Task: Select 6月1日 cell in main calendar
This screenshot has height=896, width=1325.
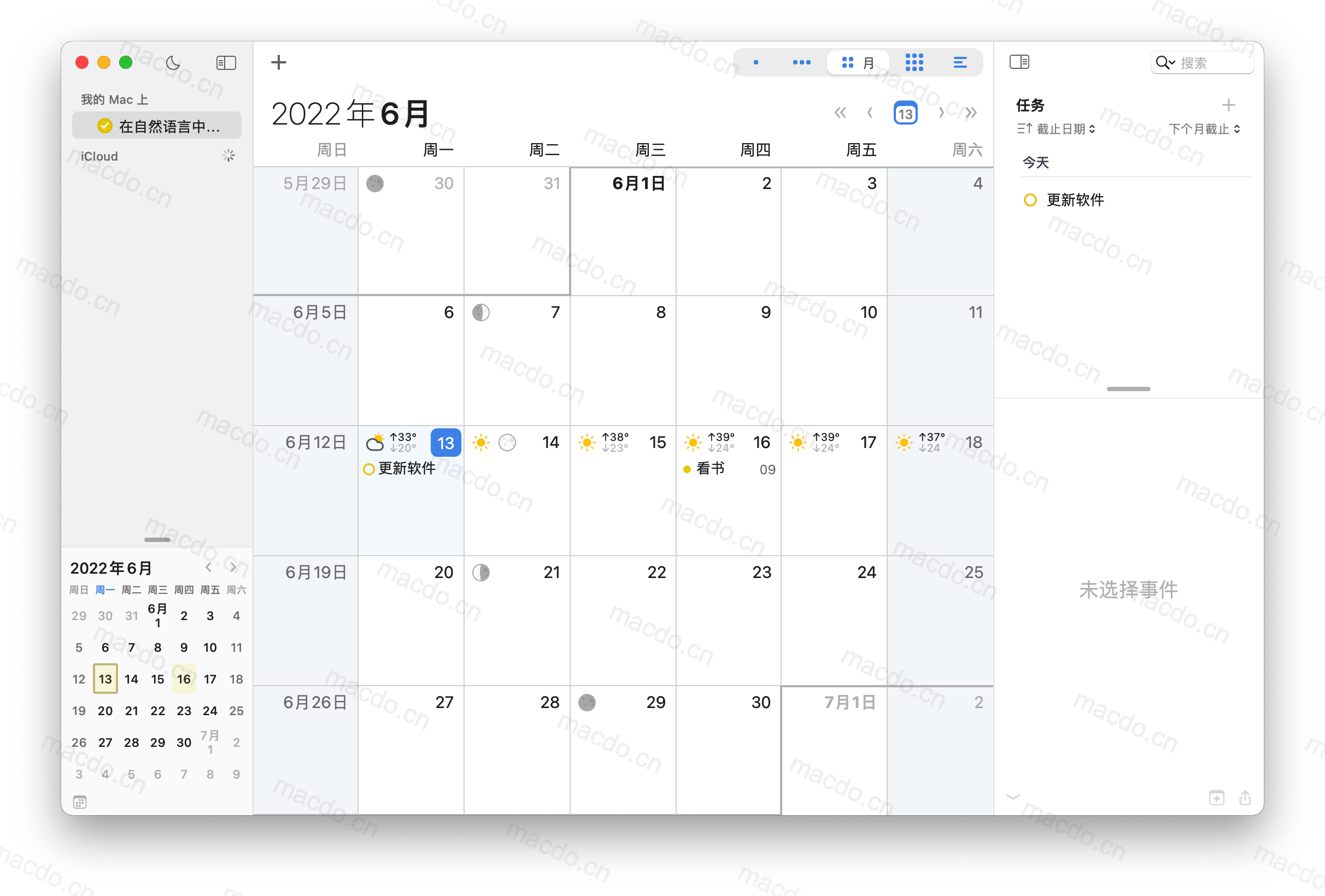Action: click(623, 232)
